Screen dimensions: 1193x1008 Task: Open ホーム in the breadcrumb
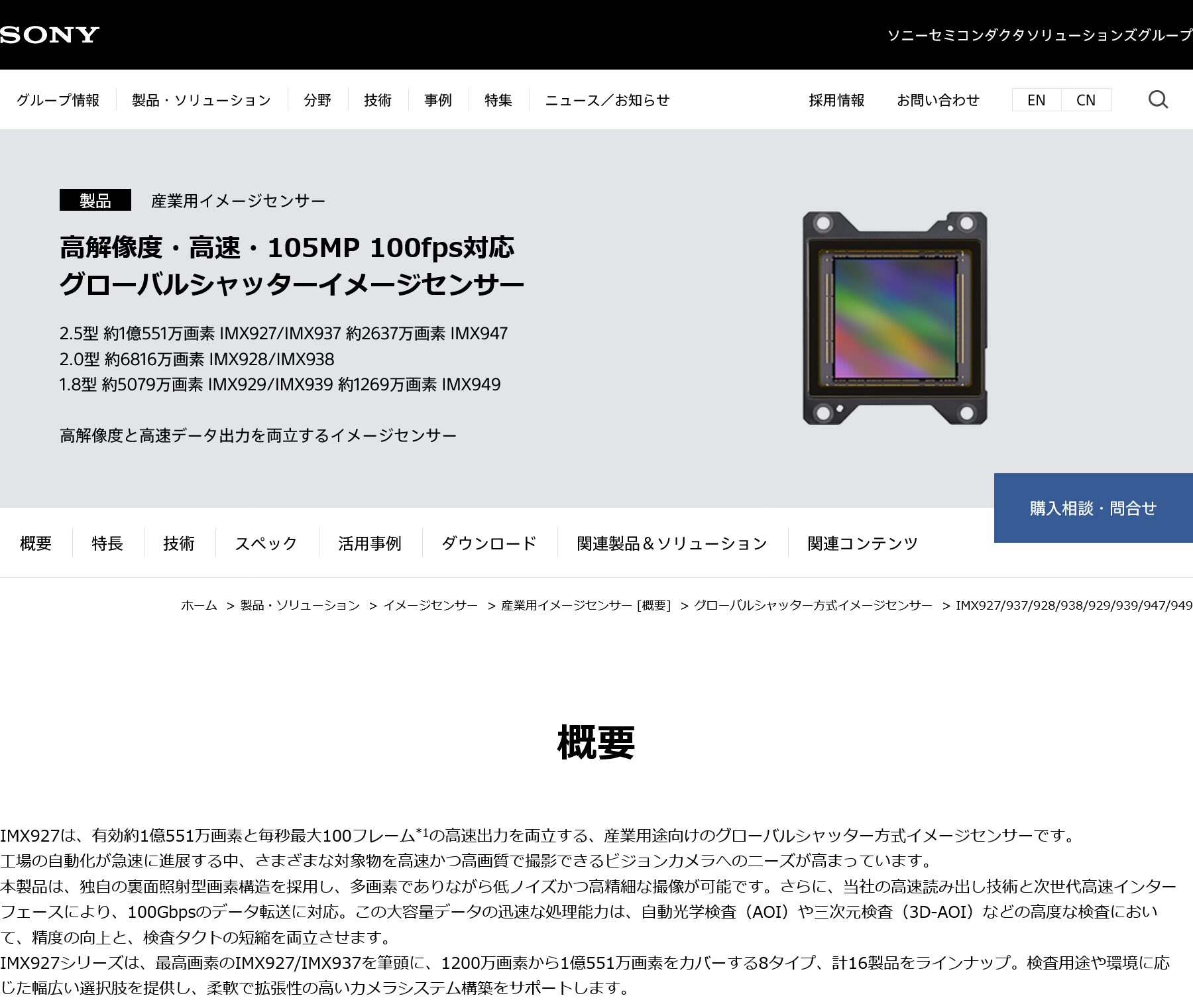click(199, 605)
